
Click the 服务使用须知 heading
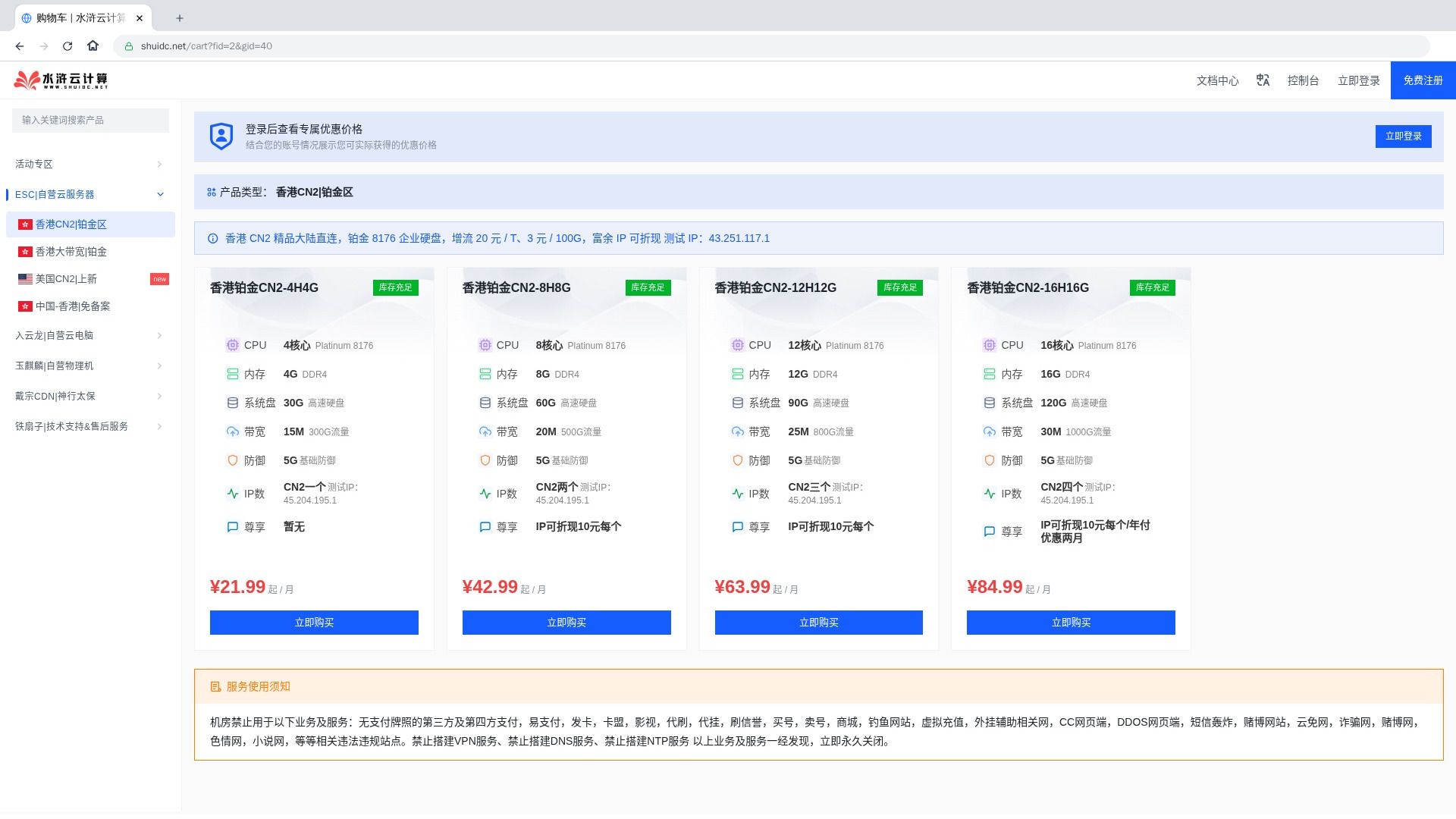[x=258, y=687]
